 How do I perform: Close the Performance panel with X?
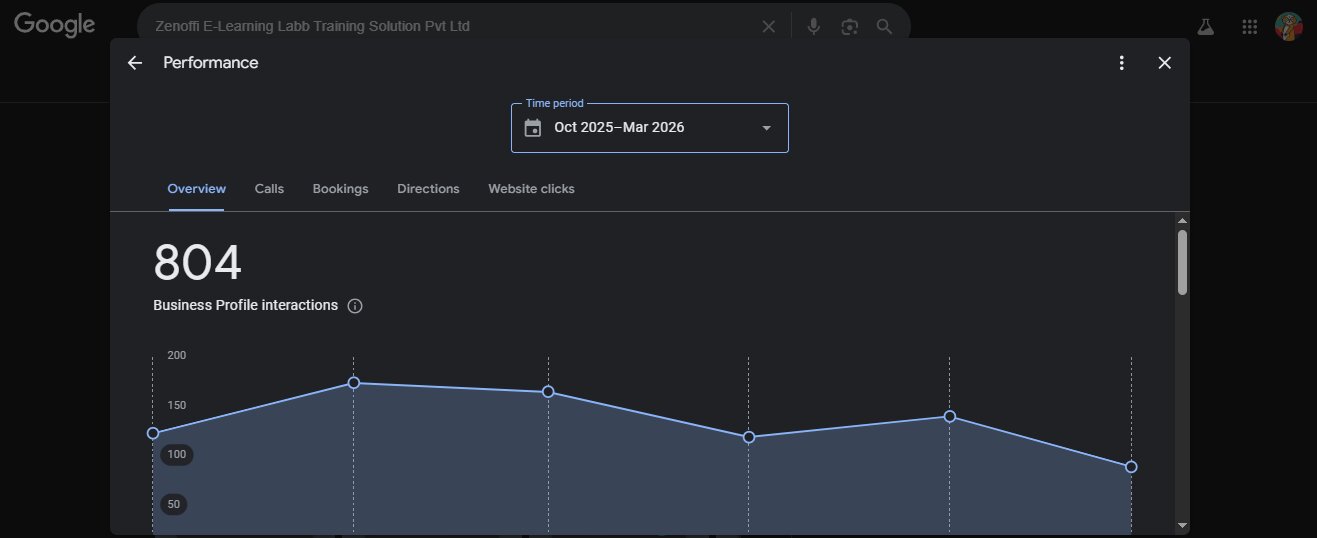1164,63
